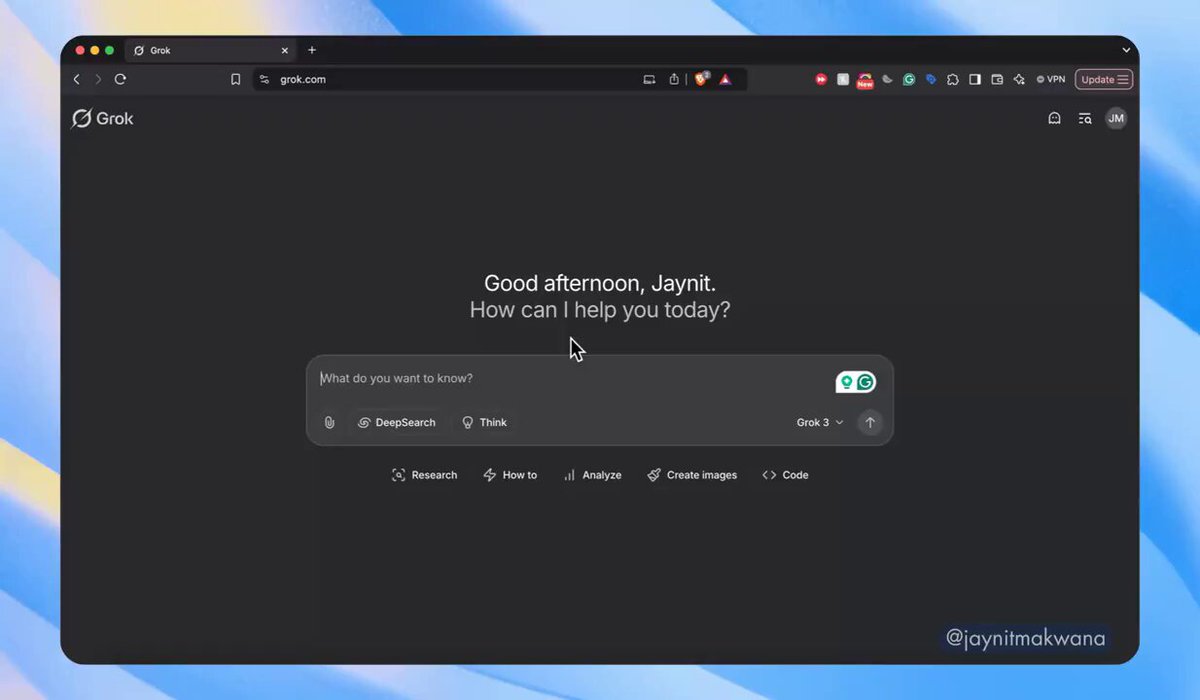Open a new browser tab

point(312,50)
